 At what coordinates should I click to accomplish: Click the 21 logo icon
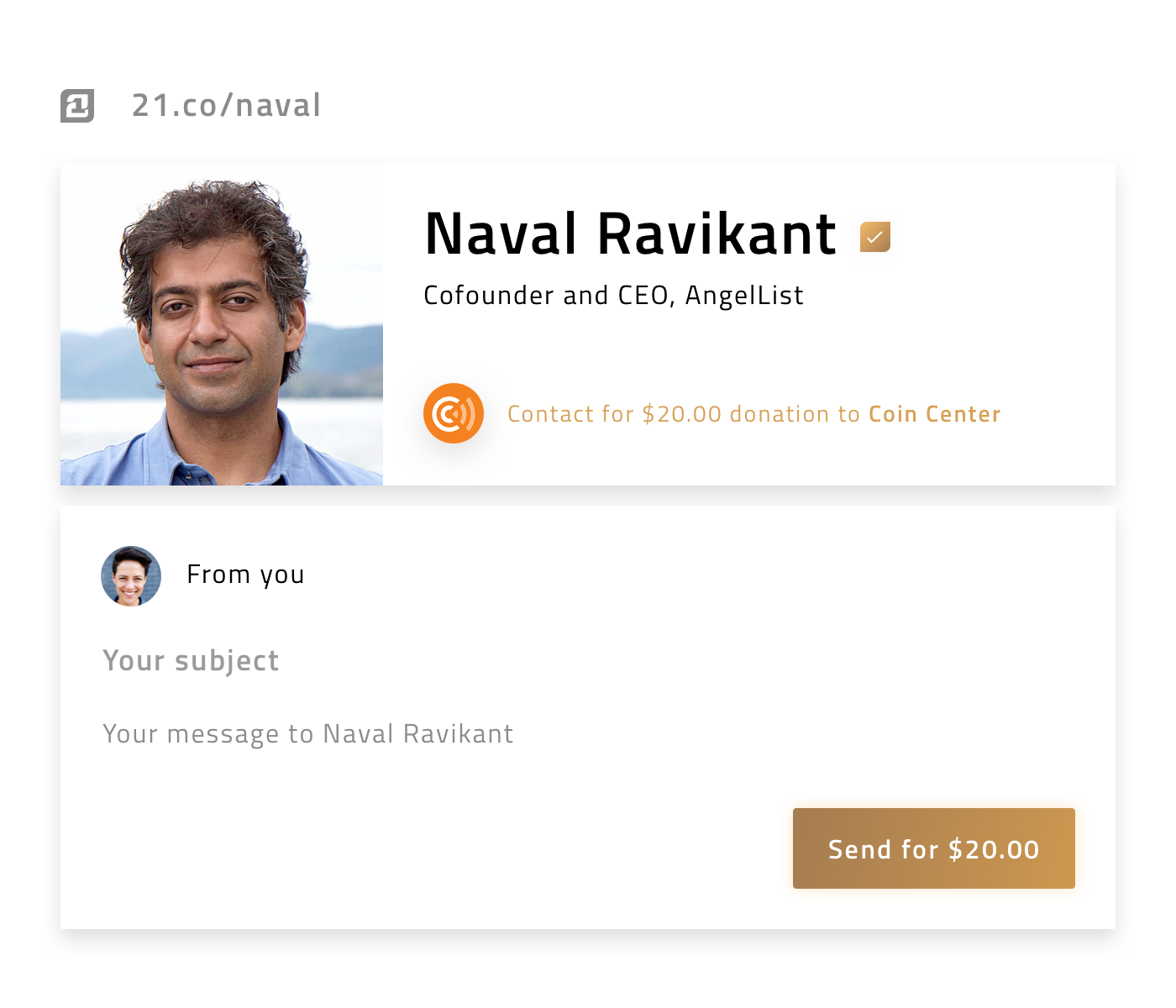click(x=77, y=106)
